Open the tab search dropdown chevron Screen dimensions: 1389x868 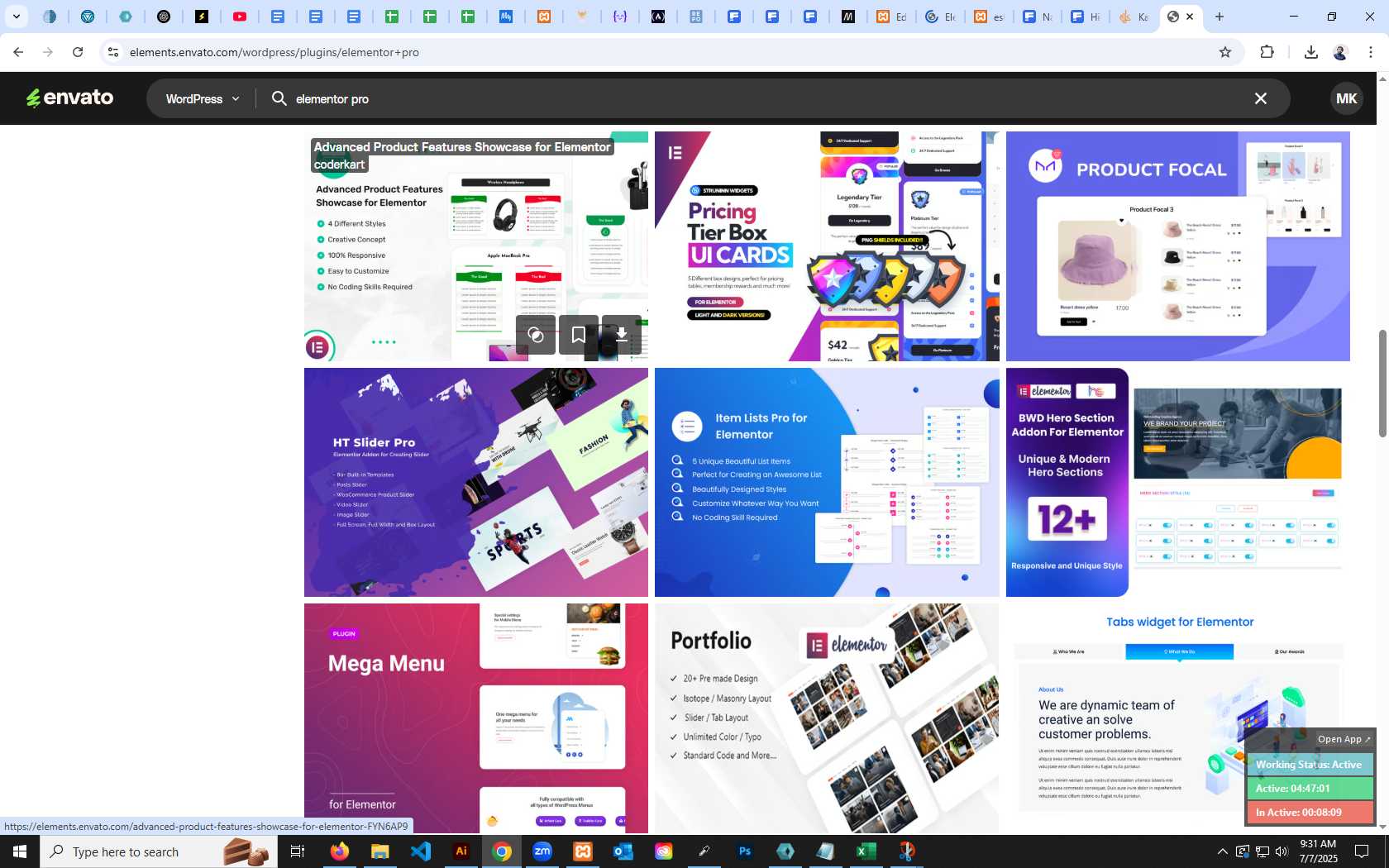(x=16, y=17)
